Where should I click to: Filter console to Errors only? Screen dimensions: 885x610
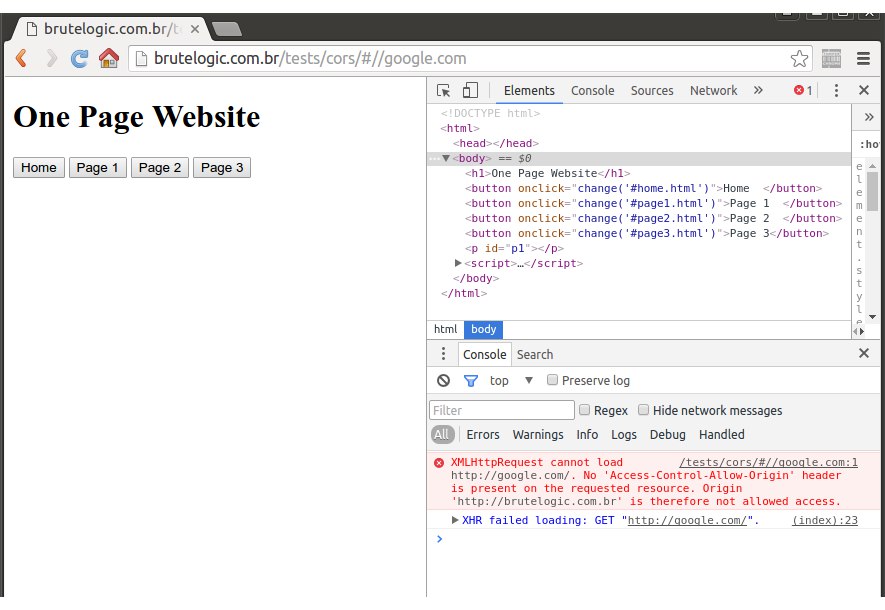[483, 435]
